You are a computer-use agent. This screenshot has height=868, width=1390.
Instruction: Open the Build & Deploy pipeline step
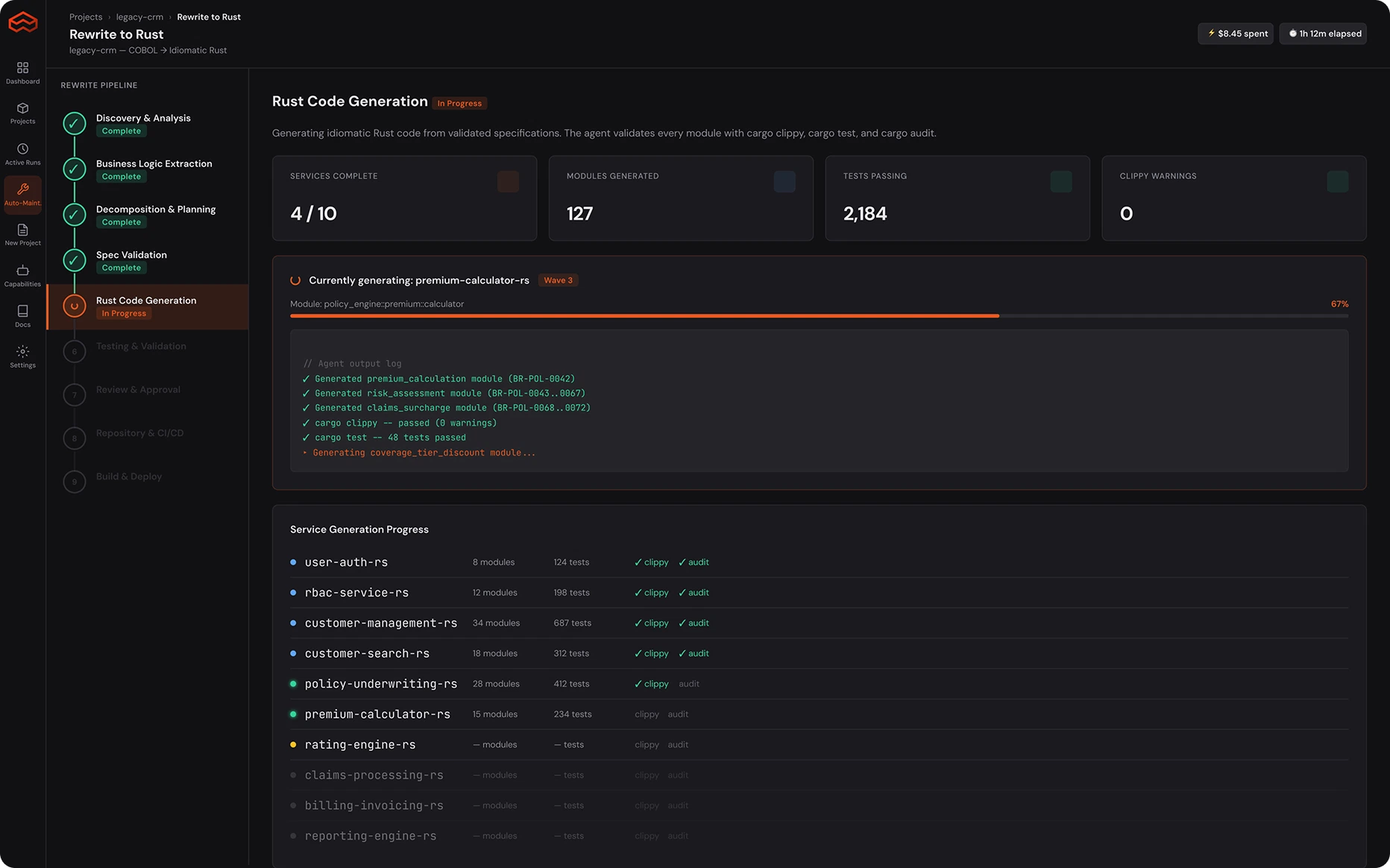point(148,481)
